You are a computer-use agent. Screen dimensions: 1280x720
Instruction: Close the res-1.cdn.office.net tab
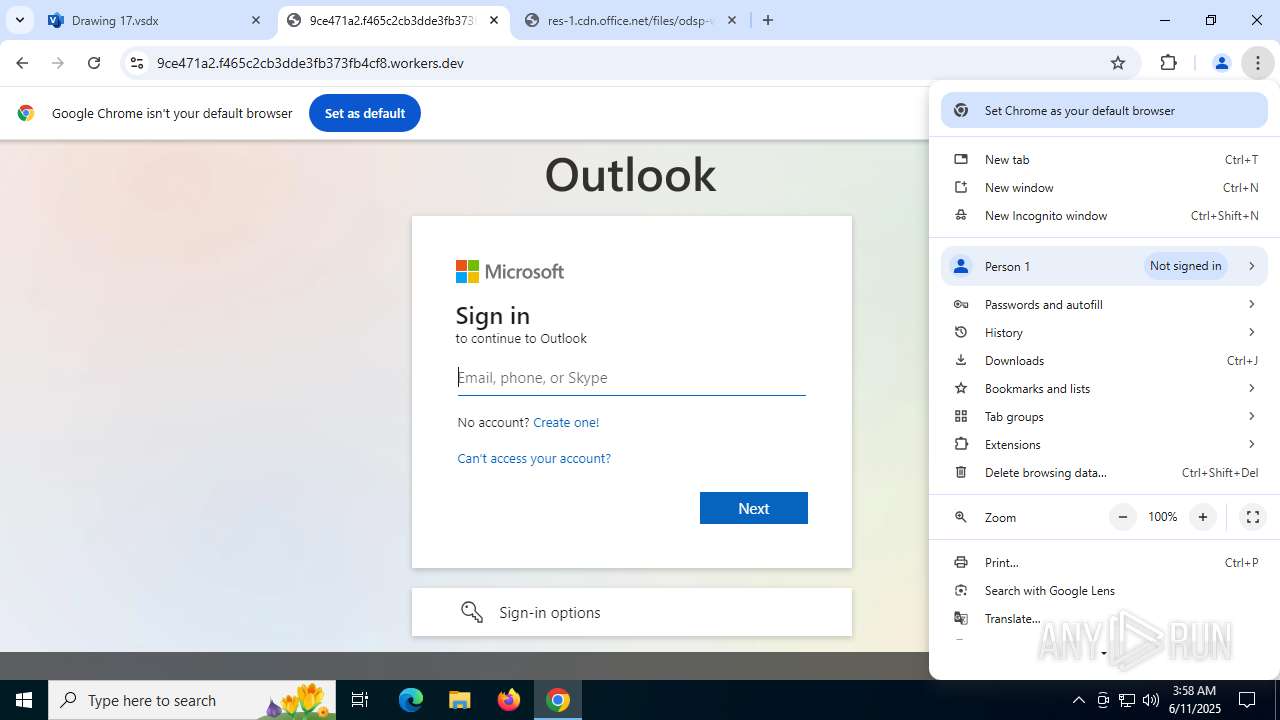click(x=732, y=20)
